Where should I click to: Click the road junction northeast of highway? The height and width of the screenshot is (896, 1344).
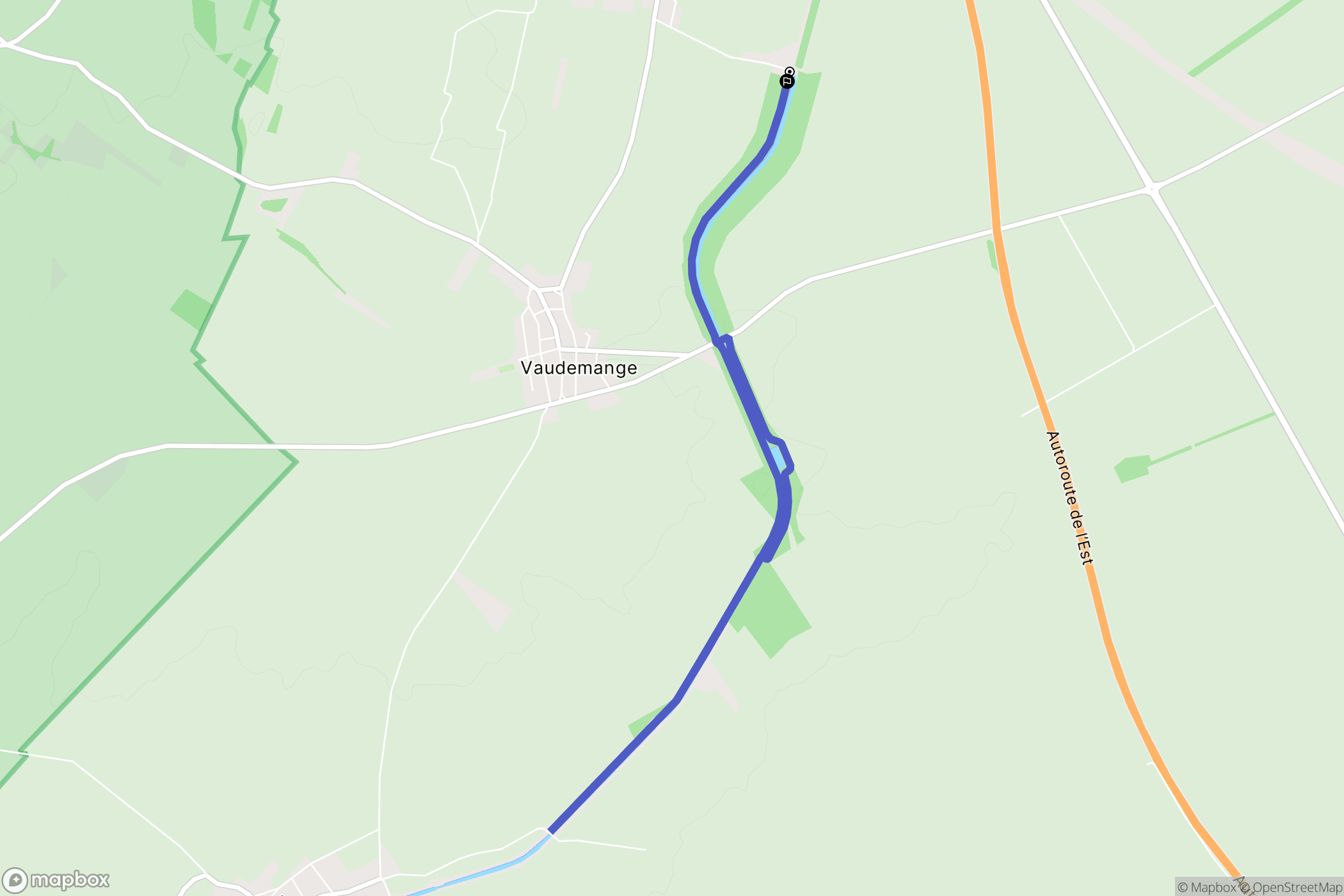(x=1152, y=188)
